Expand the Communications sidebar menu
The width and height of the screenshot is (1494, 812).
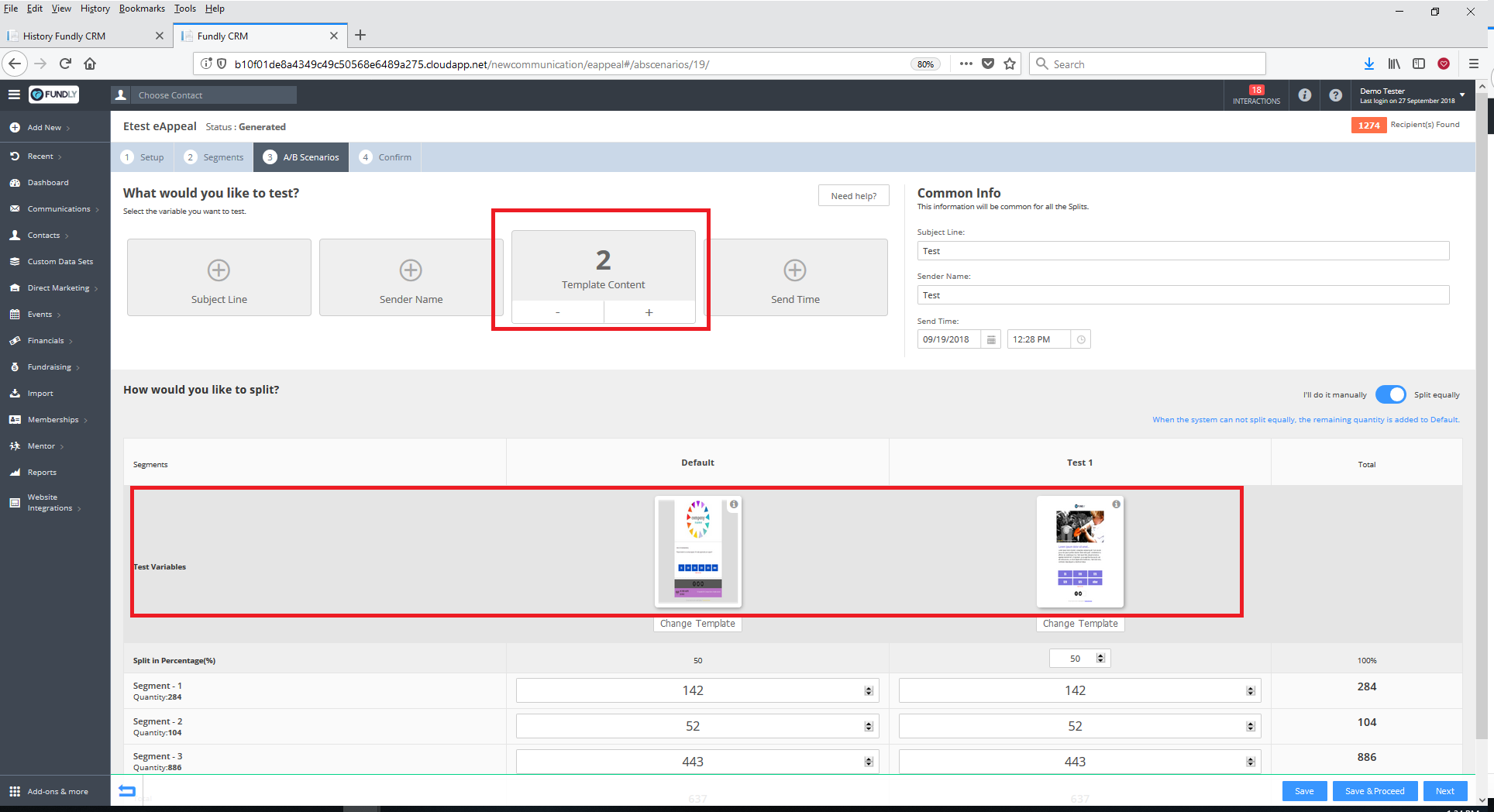pos(59,209)
